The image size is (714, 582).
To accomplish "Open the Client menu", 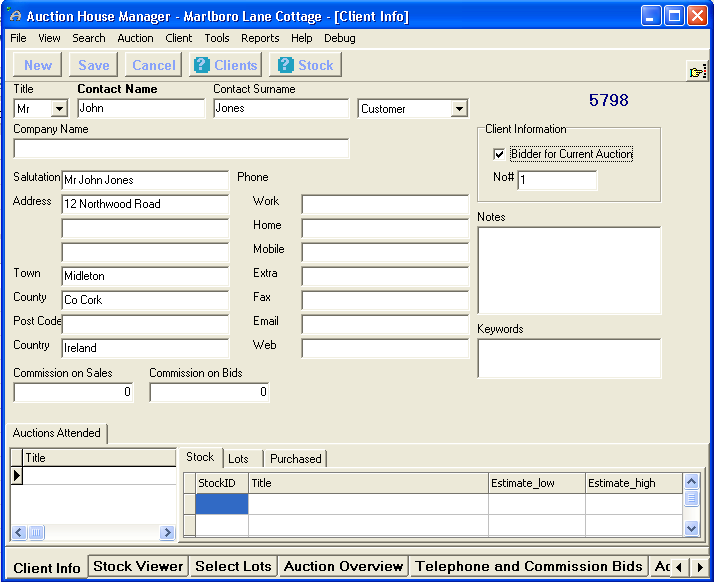I will [178, 38].
